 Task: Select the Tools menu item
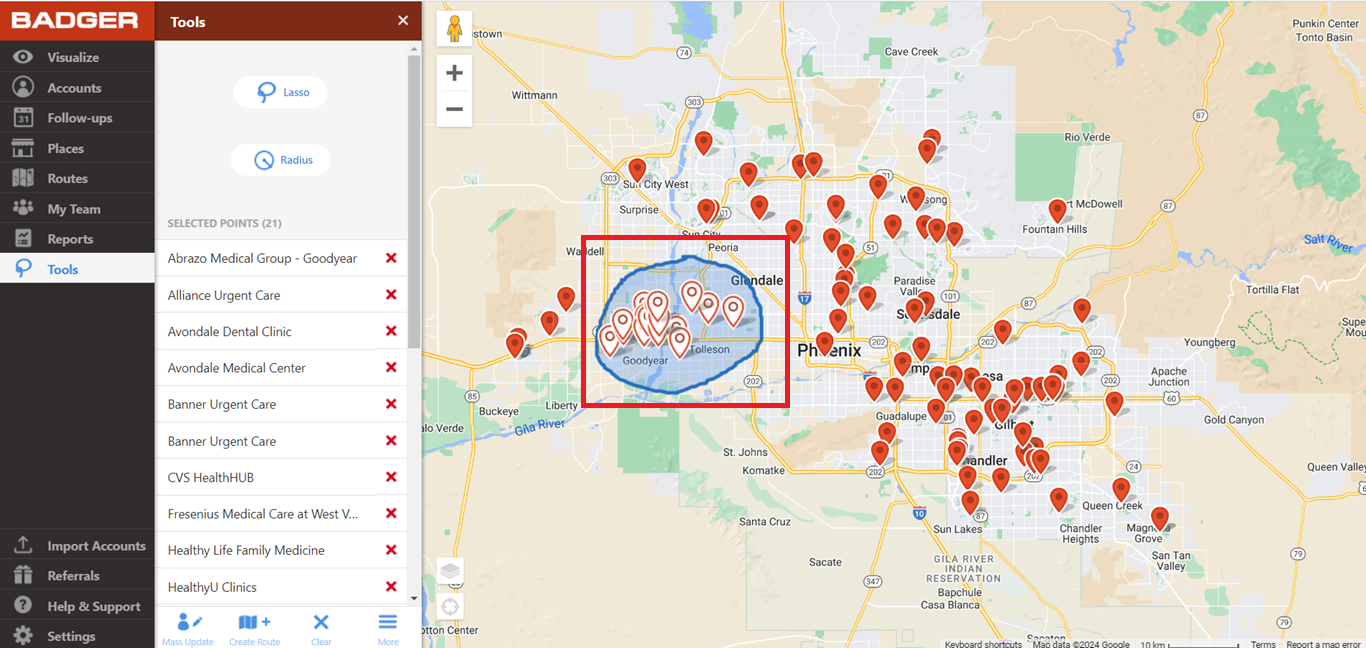[77, 269]
